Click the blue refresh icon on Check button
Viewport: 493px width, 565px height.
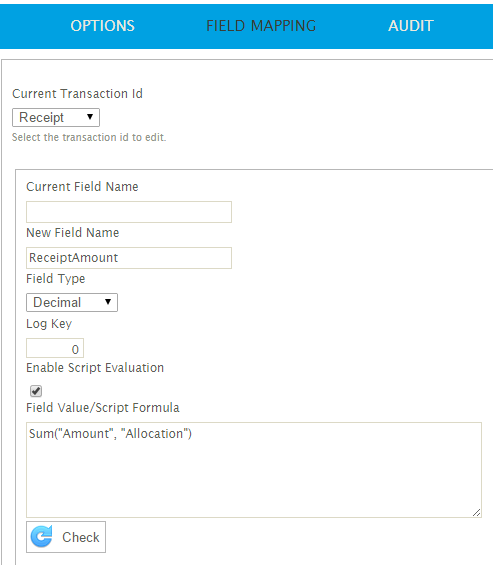pyautogui.click(x=41, y=537)
